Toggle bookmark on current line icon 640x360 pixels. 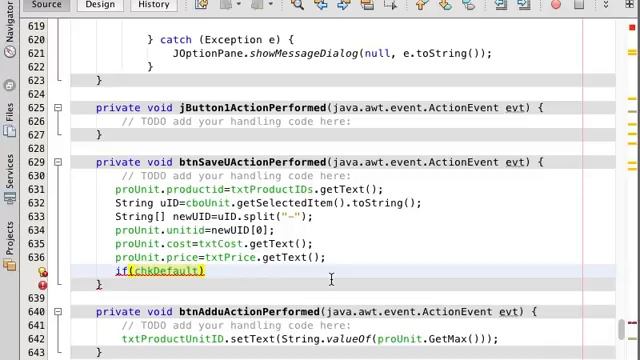[469, 4]
